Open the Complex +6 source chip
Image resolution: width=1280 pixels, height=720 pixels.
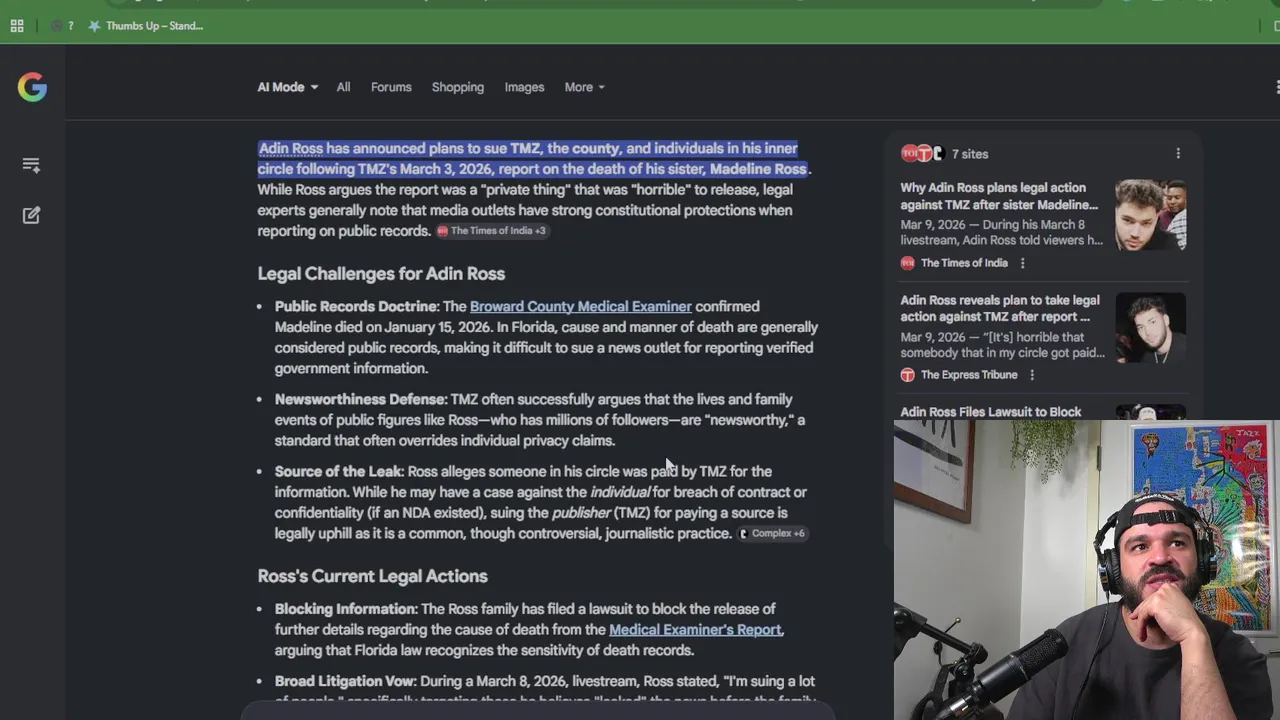[x=772, y=534]
